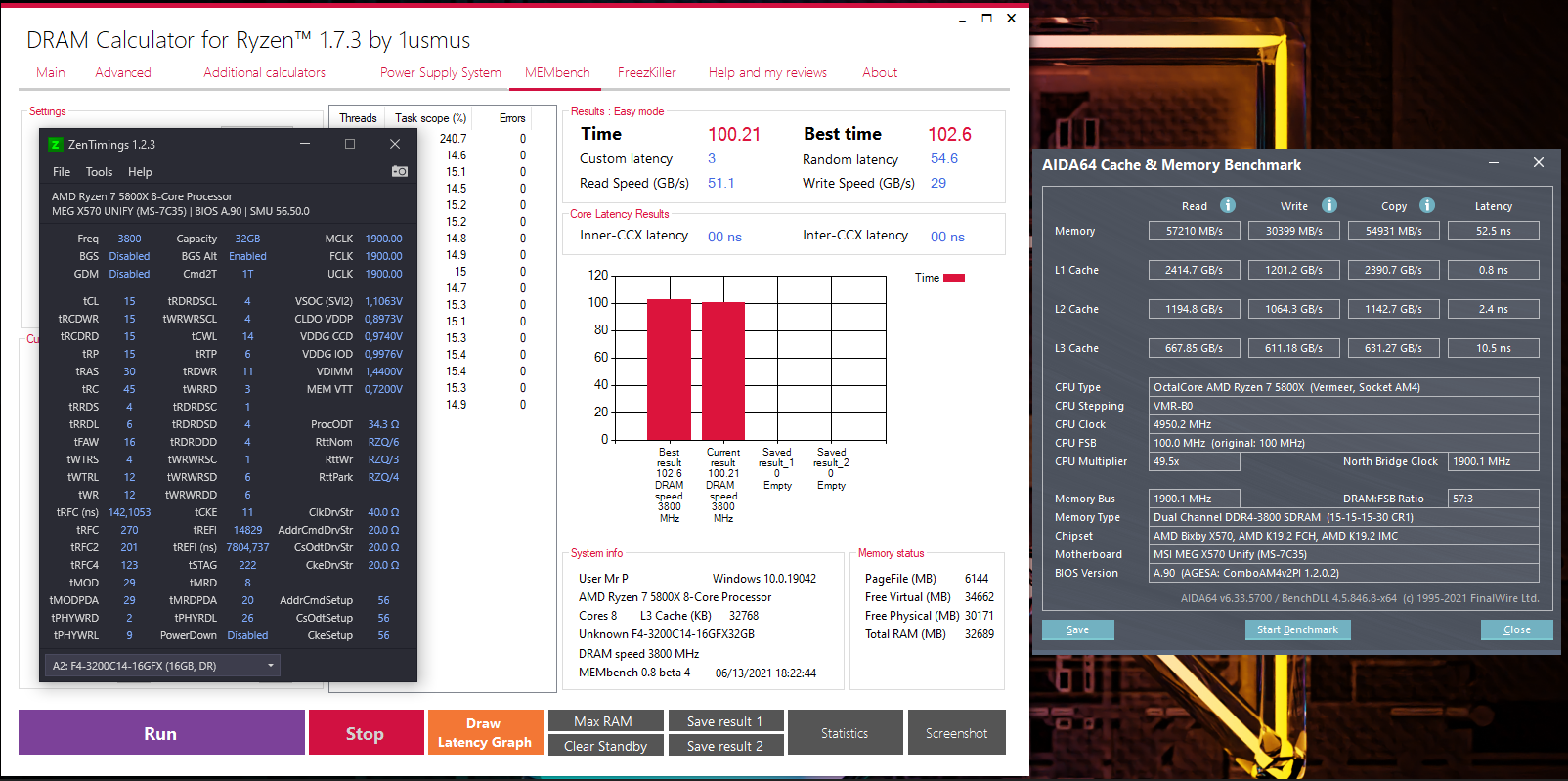
Task: Open ZenTimings File menu
Action: pos(62,171)
